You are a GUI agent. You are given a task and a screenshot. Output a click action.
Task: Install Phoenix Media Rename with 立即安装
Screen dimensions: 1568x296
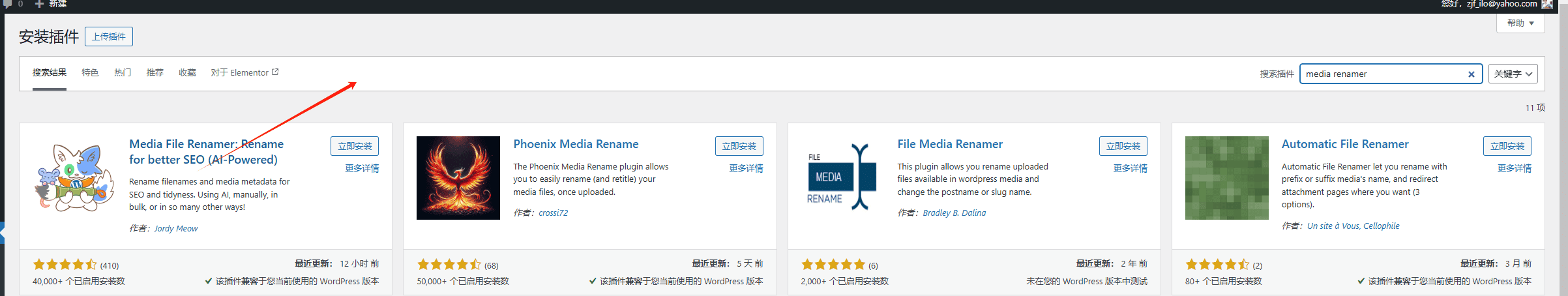coord(739,146)
